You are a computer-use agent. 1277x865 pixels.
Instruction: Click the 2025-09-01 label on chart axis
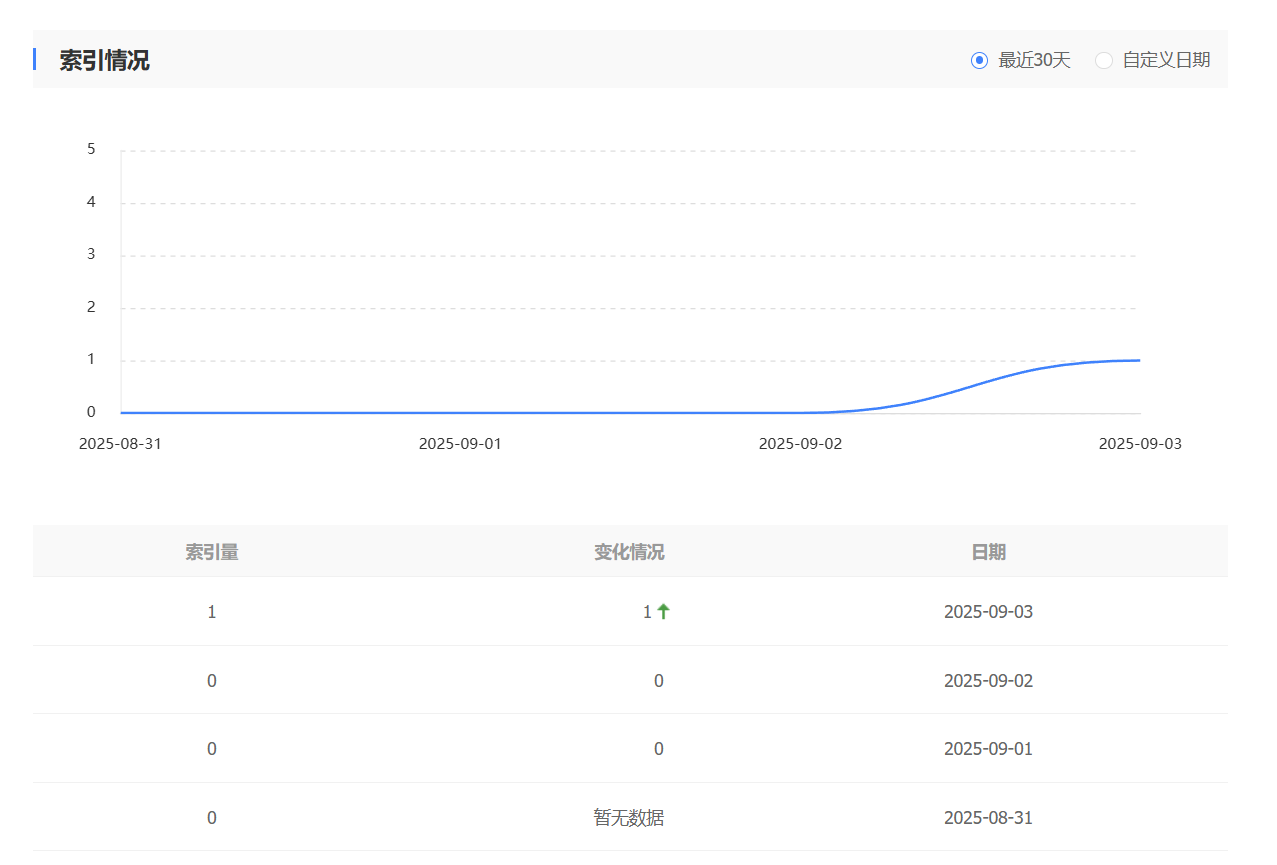(x=460, y=444)
